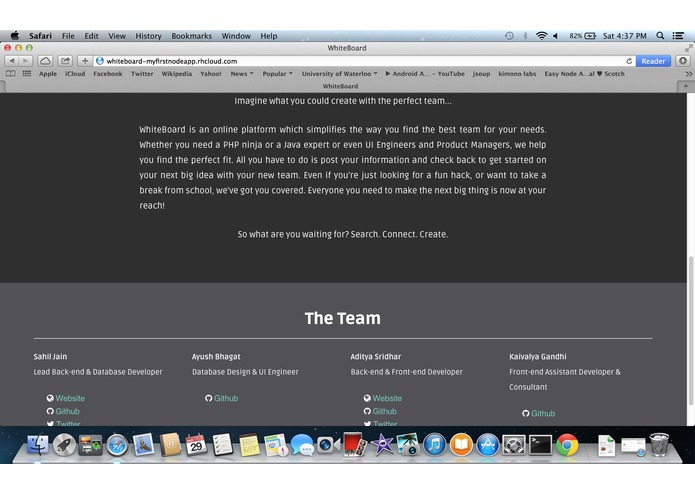The image size is (695, 494).
Task: Open the jsoup bookmark
Action: point(481,74)
